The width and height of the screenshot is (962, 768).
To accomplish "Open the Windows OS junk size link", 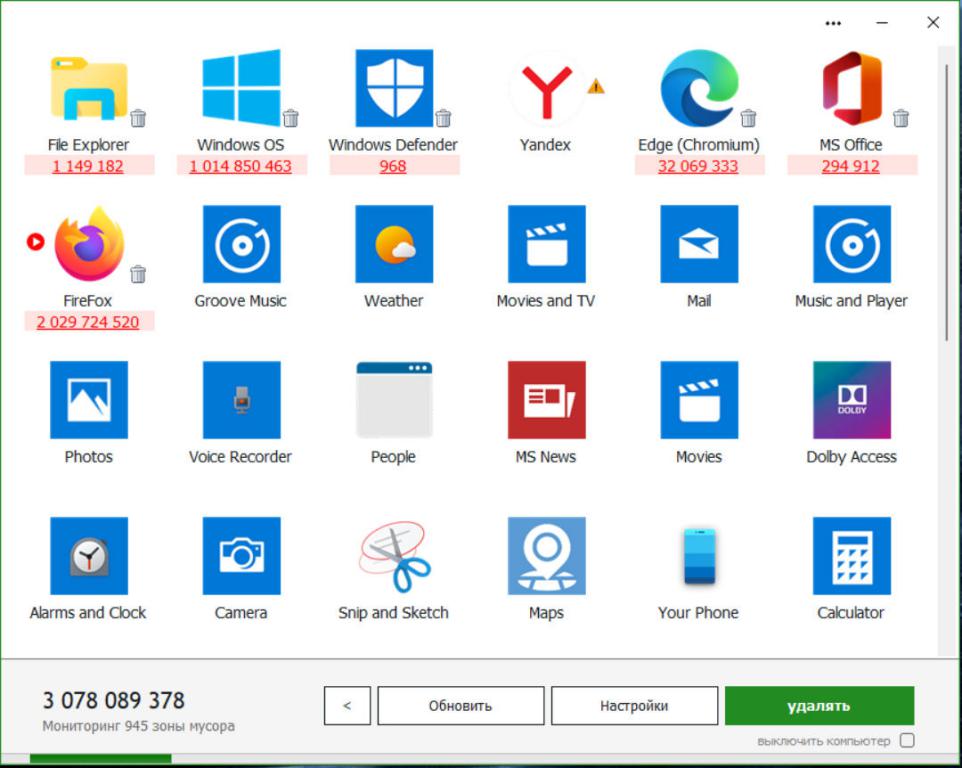I will click(241, 166).
